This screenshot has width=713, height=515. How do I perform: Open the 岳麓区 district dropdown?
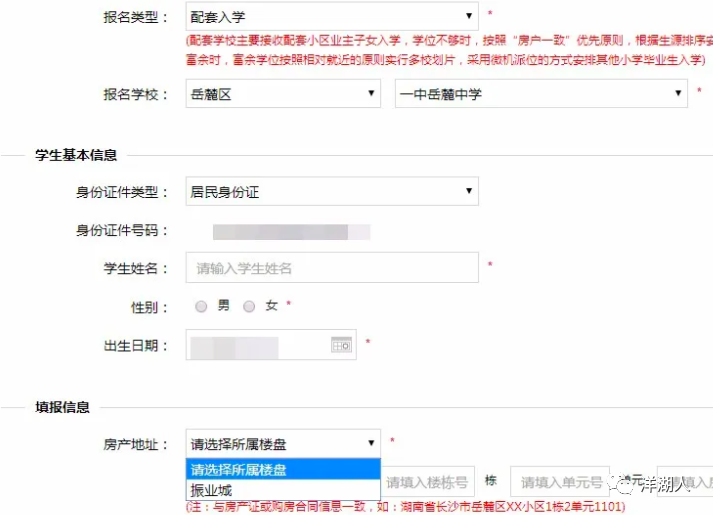(283, 94)
